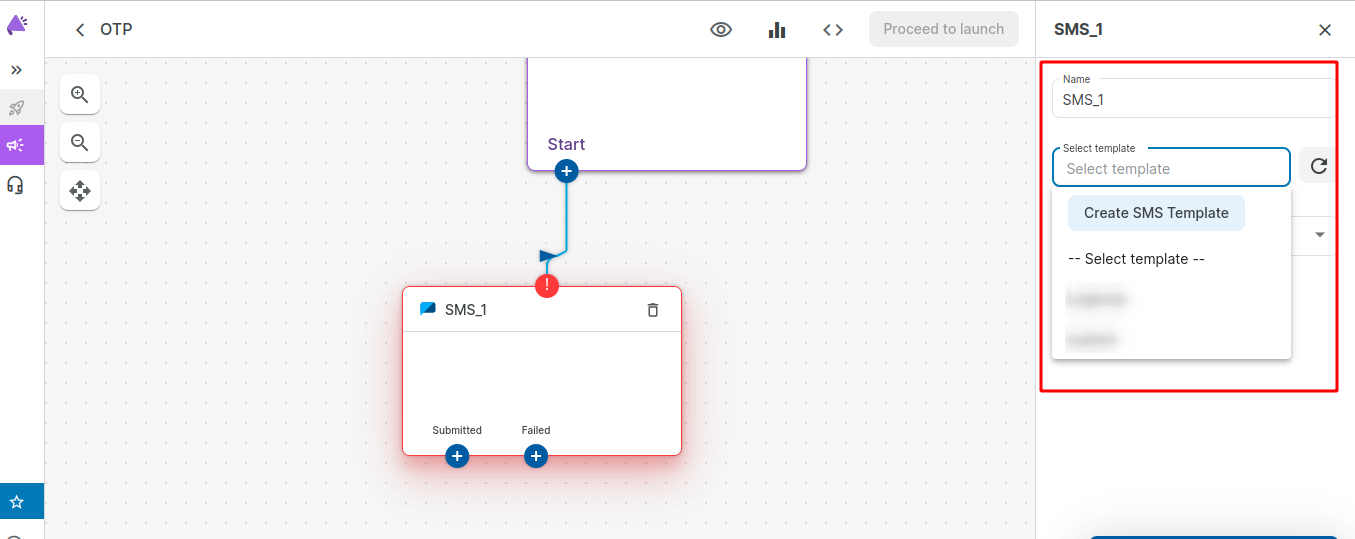The image size is (1355, 539).
Task: Choose the '-- Select template --' option
Action: pyautogui.click(x=1136, y=259)
